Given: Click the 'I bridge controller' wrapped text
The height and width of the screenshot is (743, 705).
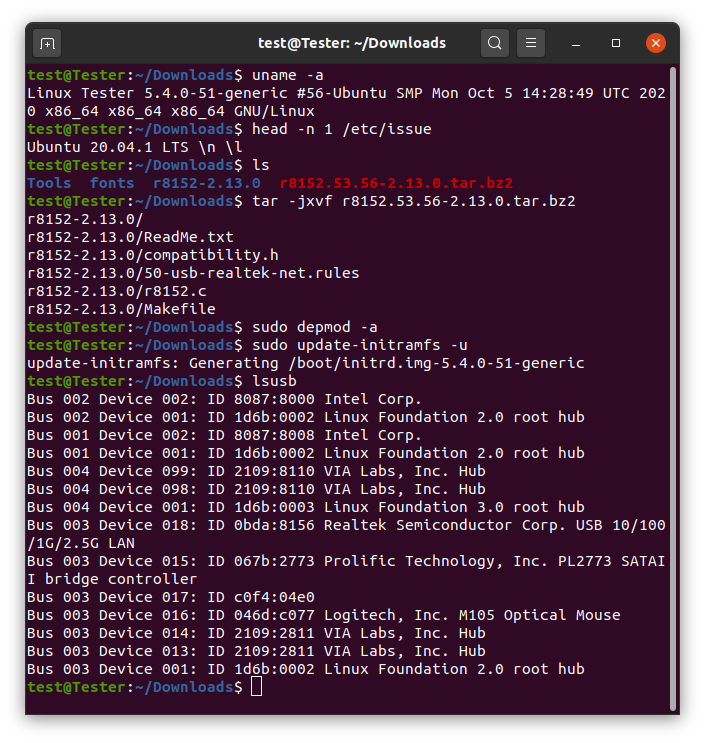Looking at the screenshot, I should pyautogui.click(x=112, y=579).
